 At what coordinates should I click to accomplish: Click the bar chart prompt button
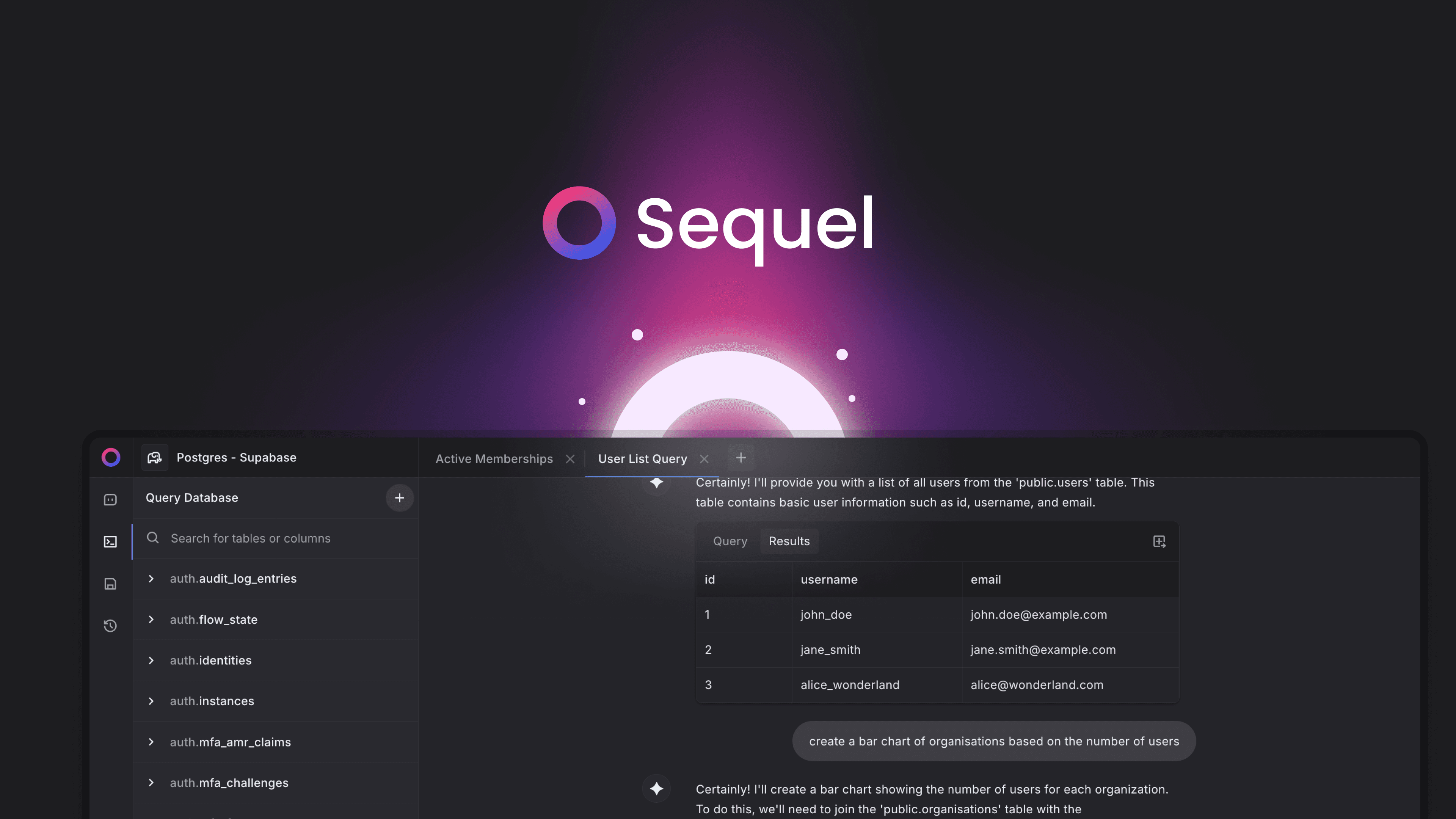tap(994, 740)
